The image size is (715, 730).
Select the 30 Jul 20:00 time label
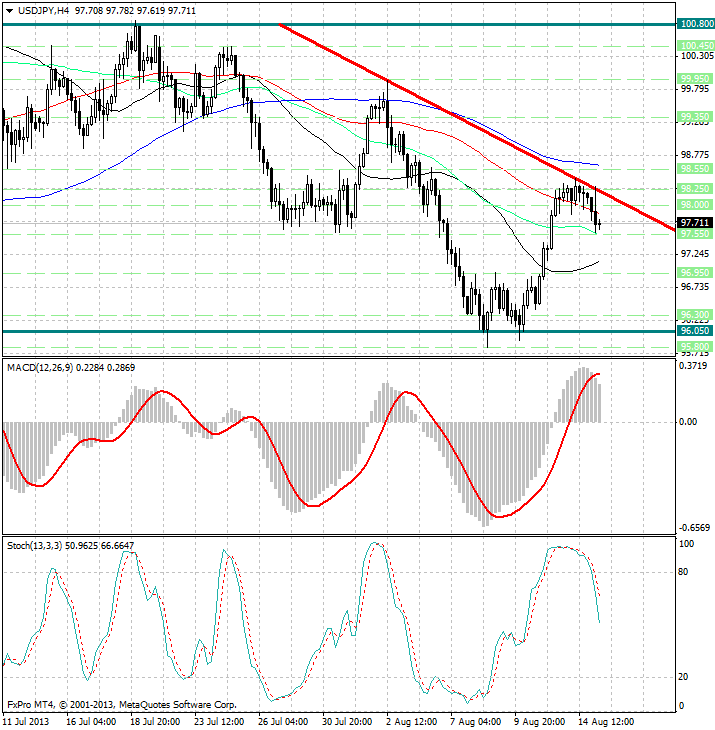click(347, 722)
